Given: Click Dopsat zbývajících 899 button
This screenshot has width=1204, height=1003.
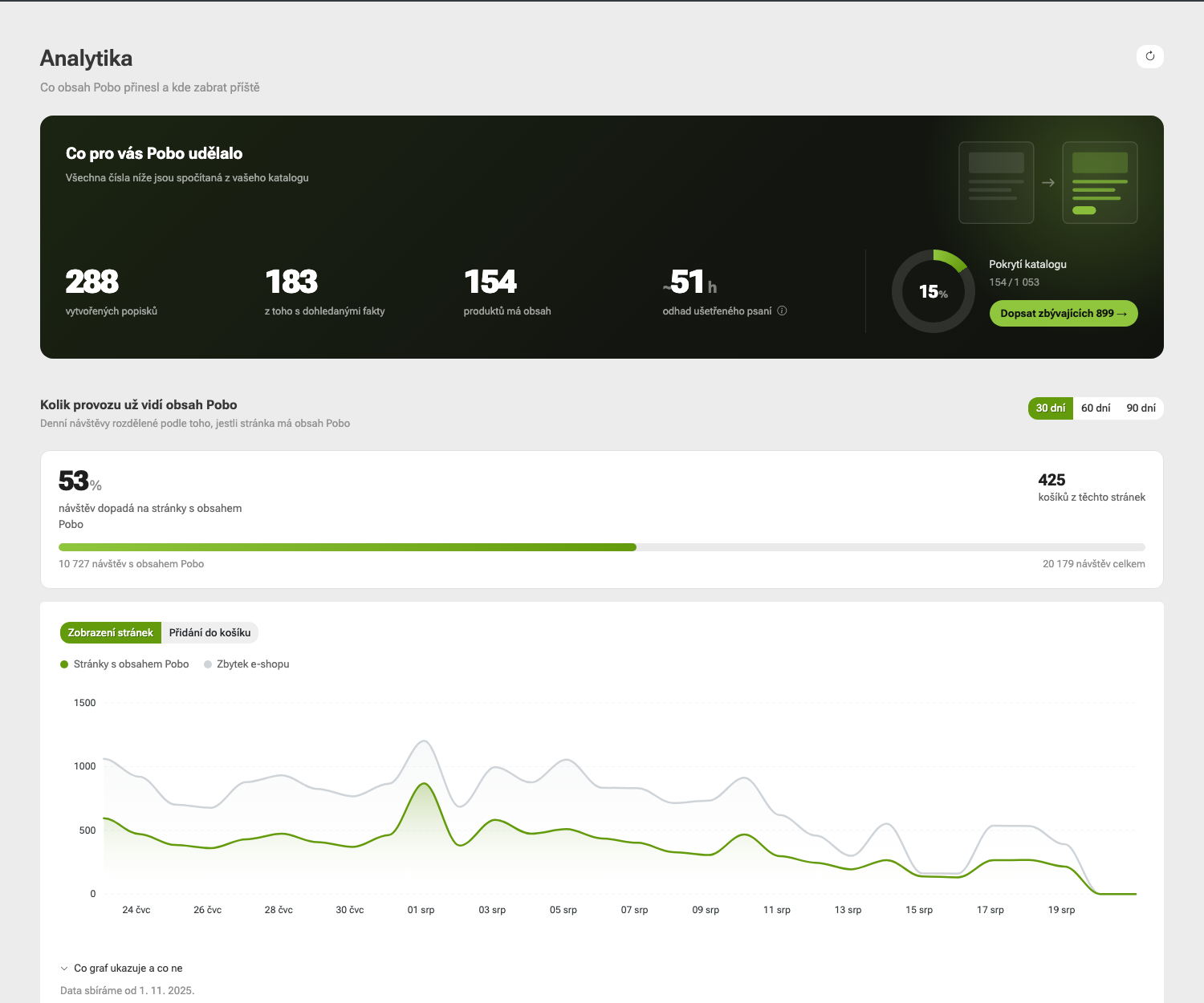Looking at the screenshot, I should tap(1064, 313).
